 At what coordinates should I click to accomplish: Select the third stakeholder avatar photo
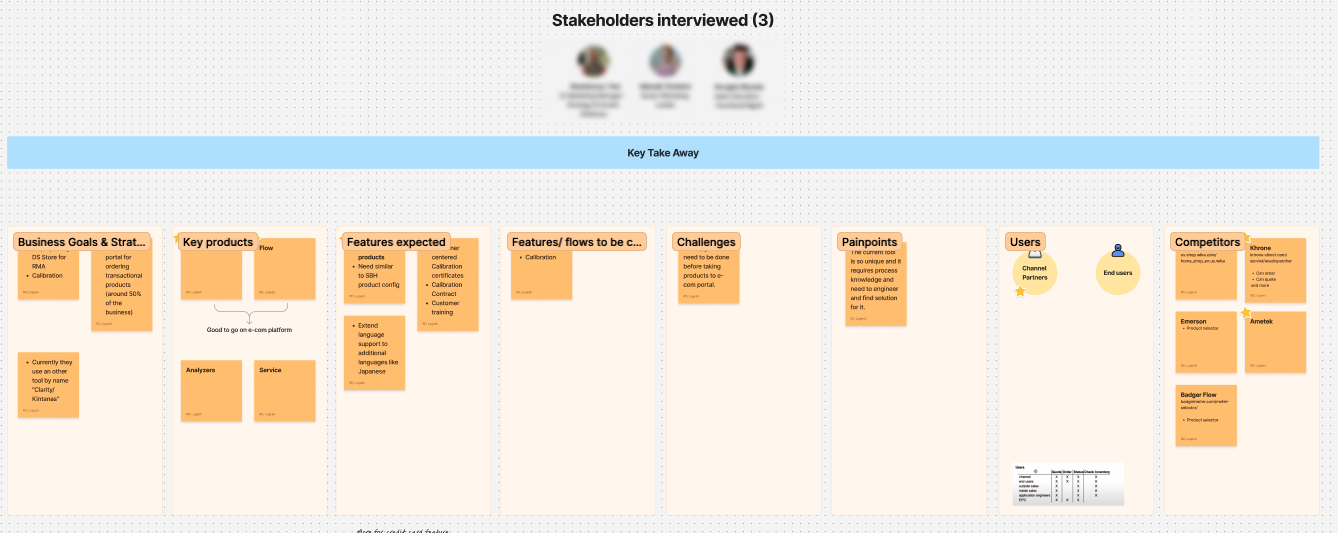click(738, 61)
